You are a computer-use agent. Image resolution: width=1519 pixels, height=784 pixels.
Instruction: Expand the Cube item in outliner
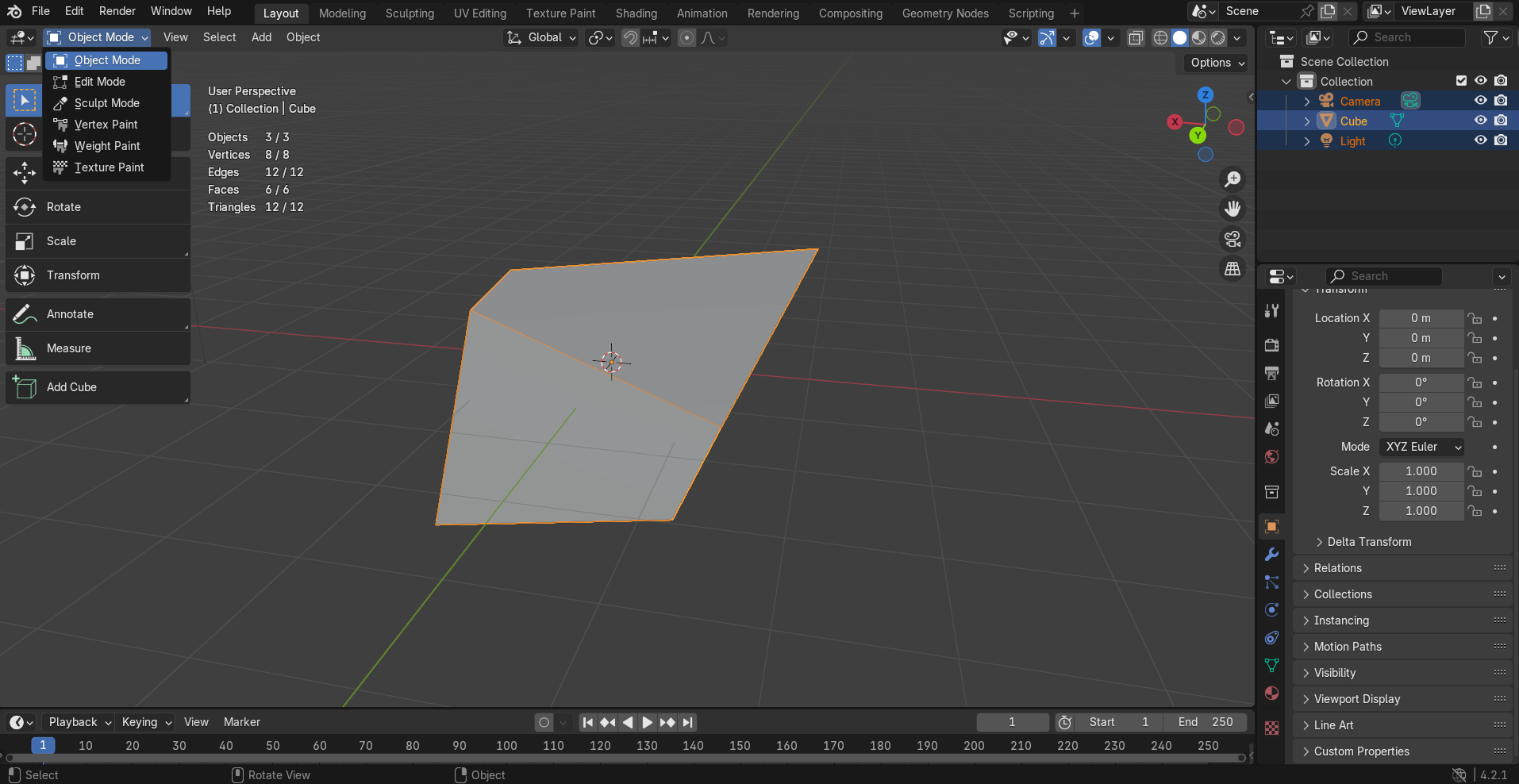(1307, 121)
